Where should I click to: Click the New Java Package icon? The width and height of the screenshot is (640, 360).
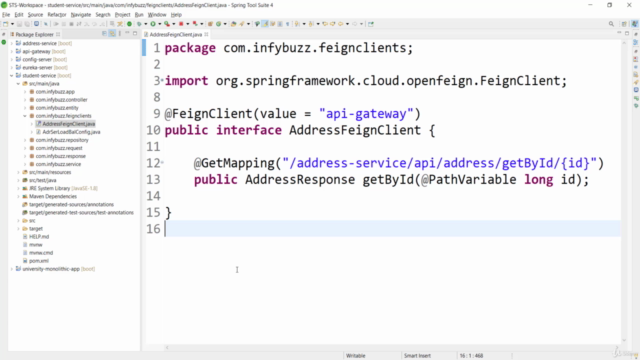tap(210, 24)
